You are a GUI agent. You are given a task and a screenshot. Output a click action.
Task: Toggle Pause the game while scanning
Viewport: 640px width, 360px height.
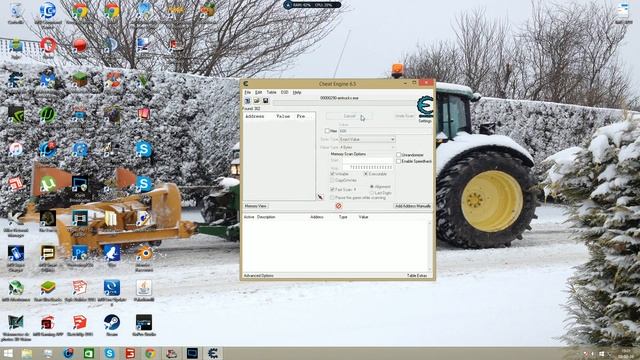point(332,198)
